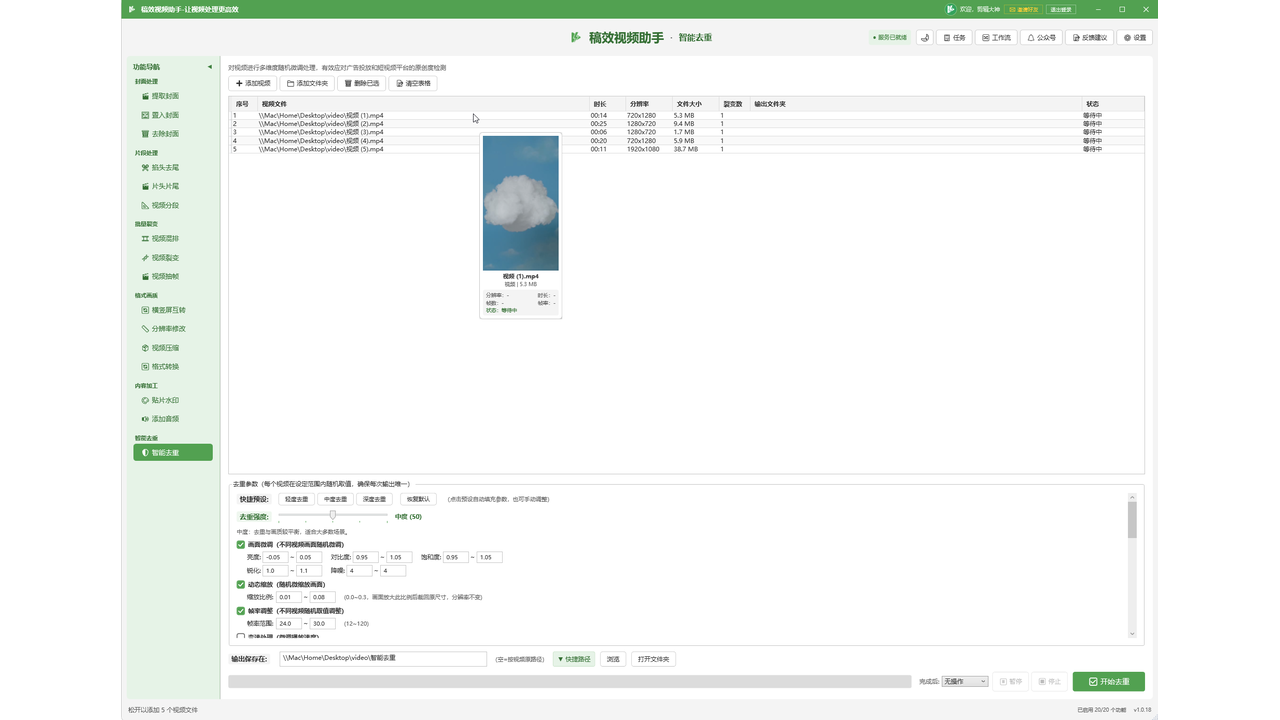
Task: Click the 添加视频 button
Action: 253,83
